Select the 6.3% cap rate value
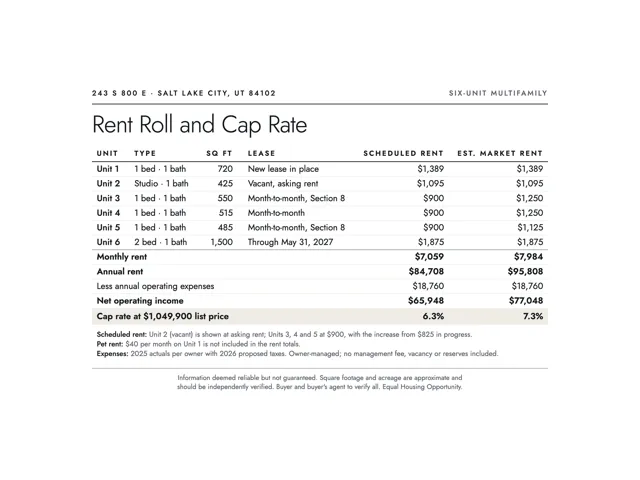The height and width of the screenshot is (480, 640). 433,316
